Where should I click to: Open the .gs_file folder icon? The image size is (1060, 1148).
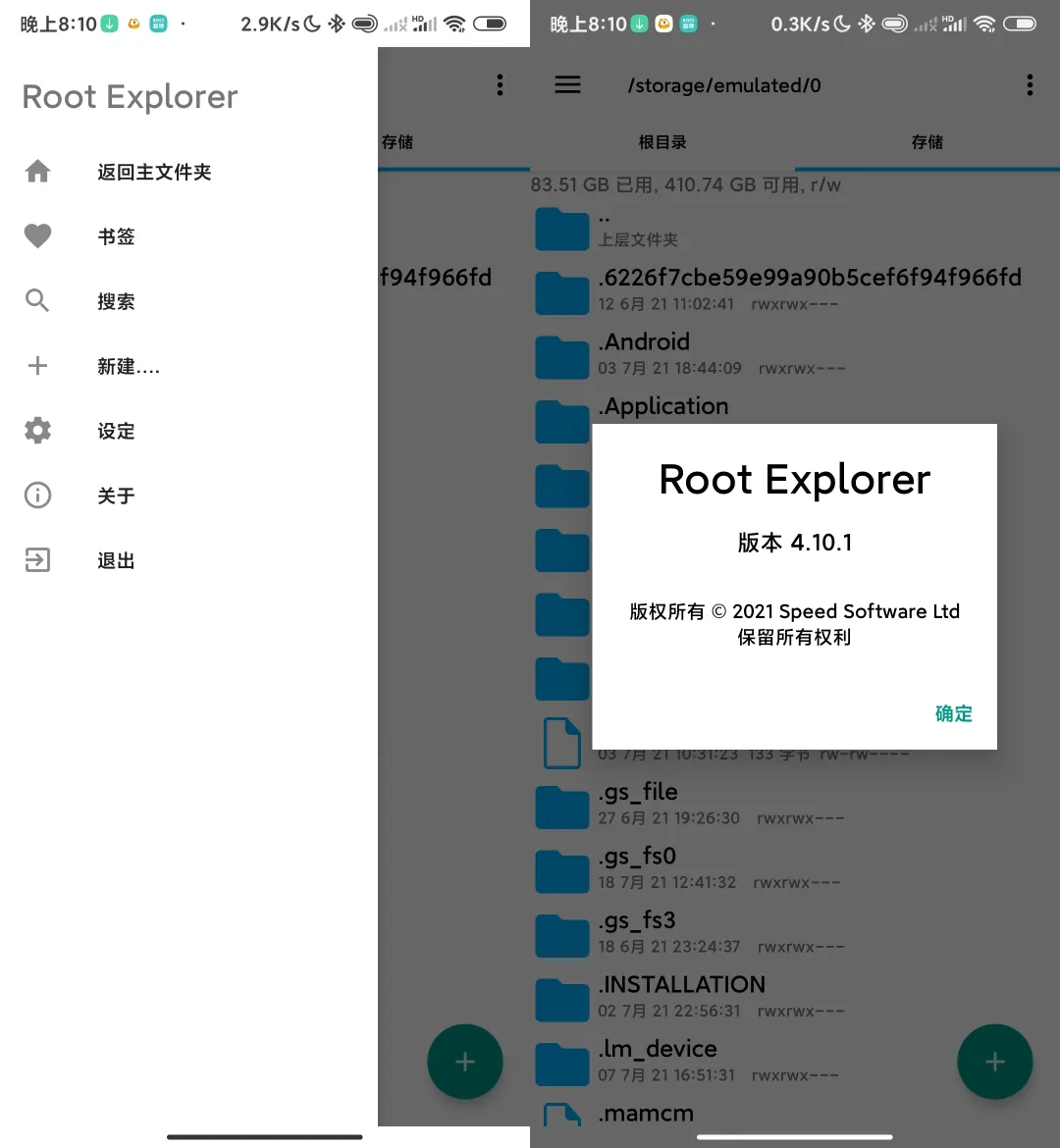[561, 807]
